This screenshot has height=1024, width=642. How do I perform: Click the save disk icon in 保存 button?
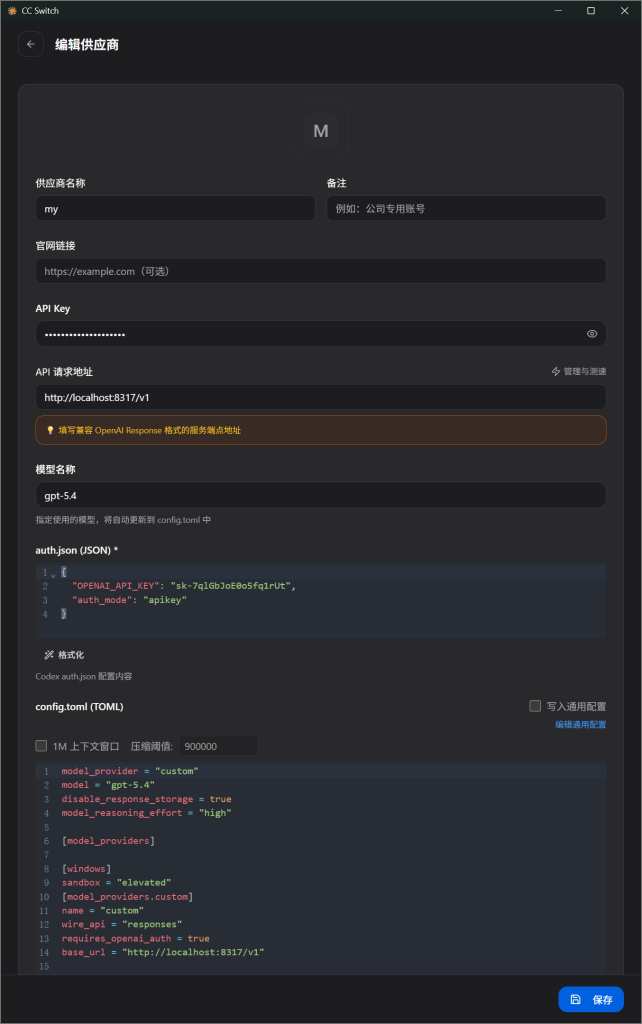[575, 999]
